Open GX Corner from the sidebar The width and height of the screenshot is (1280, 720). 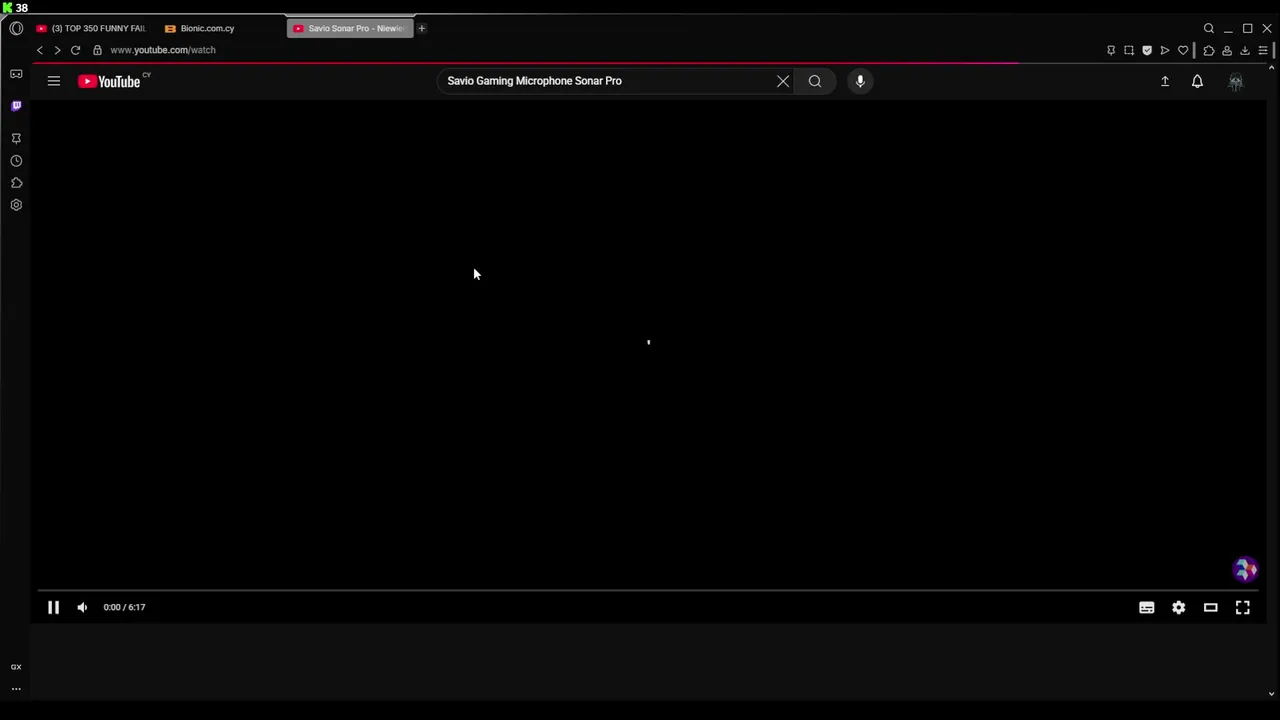pyautogui.click(x=16, y=74)
